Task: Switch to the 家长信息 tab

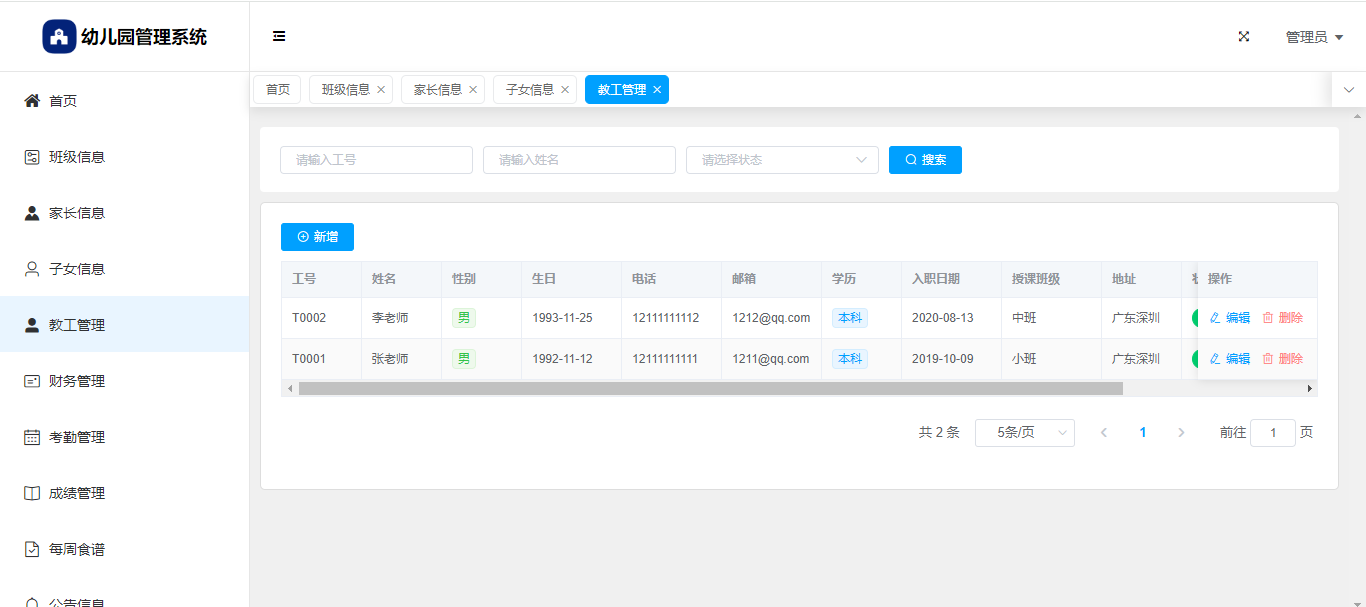Action: pyautogui.click(x=437, y=90)
